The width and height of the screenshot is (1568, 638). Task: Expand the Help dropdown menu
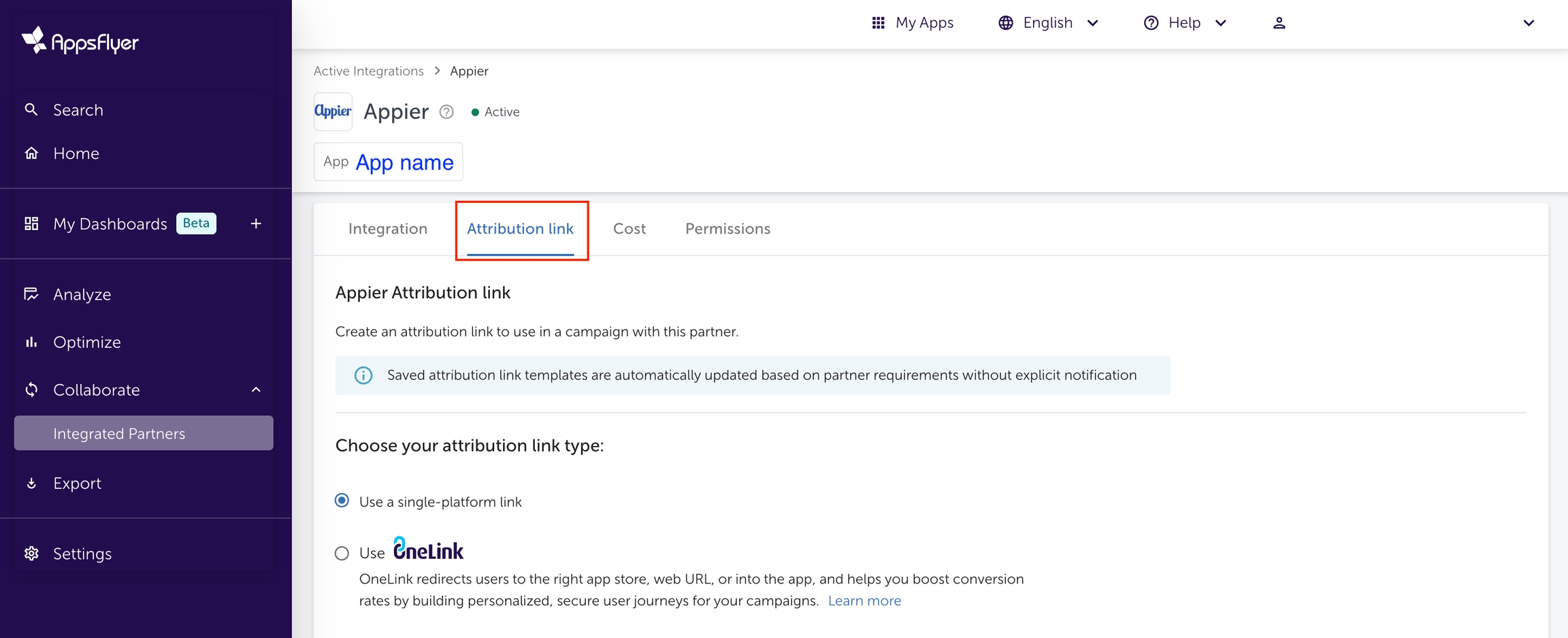pyautogui.click(x=1185, y=23)
